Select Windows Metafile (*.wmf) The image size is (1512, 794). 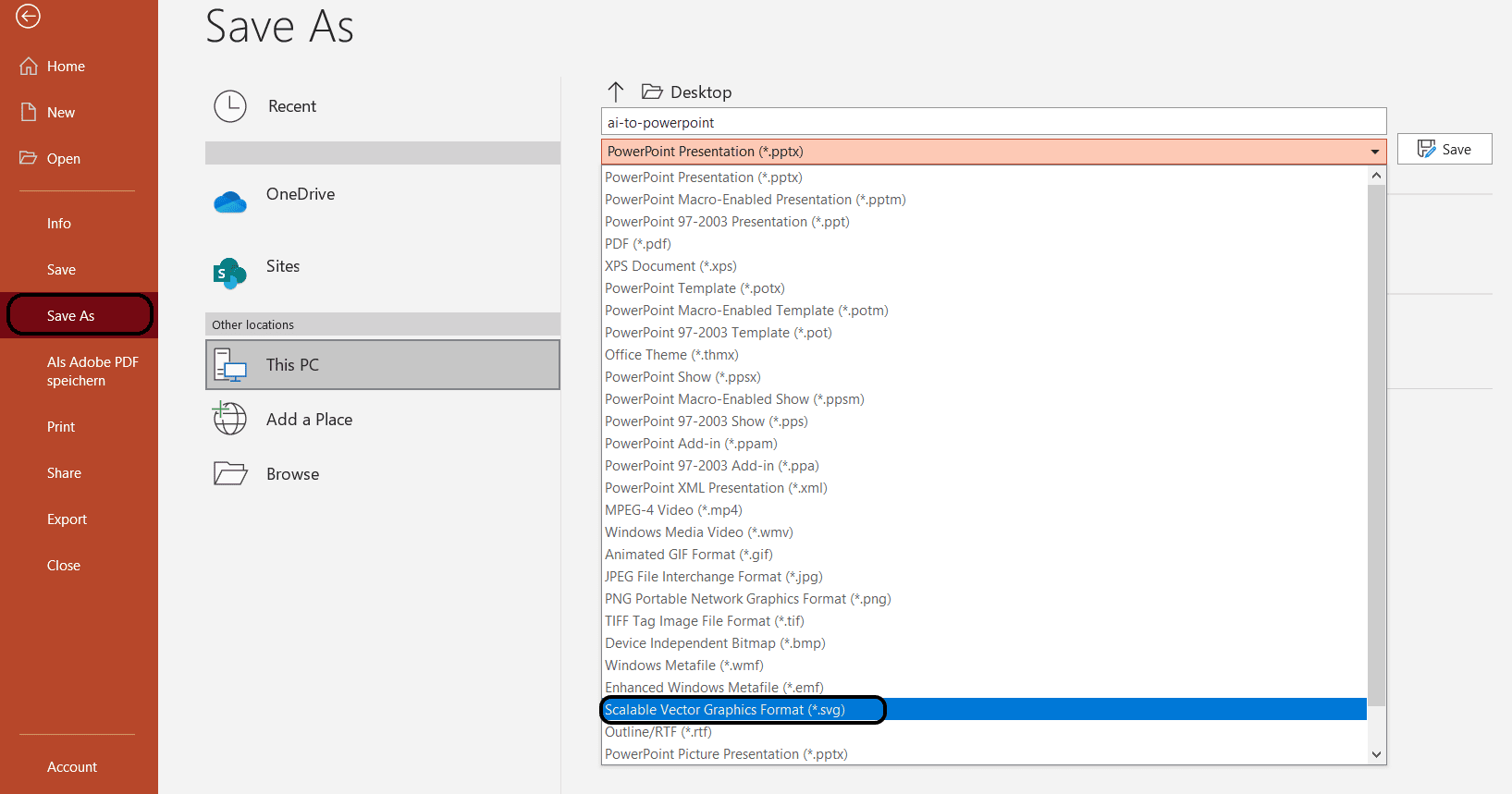click(x=984, y=666)
